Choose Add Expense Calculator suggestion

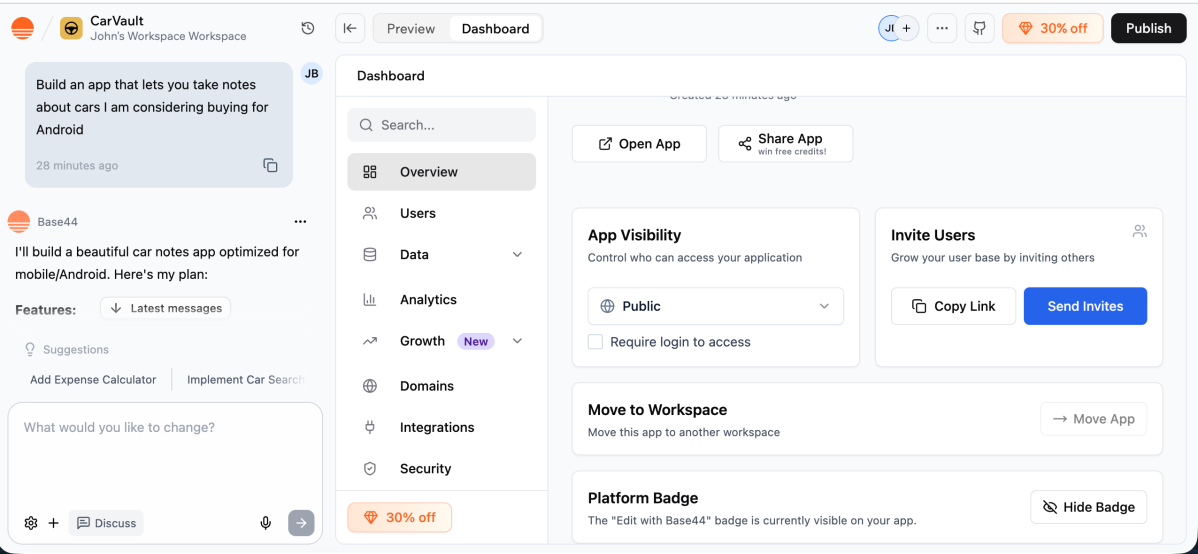coord(93,379)
